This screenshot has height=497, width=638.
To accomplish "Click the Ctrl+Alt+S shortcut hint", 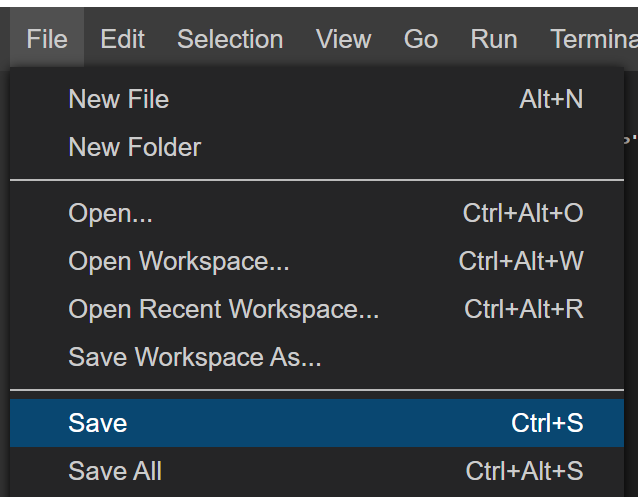I will point(524,471).
